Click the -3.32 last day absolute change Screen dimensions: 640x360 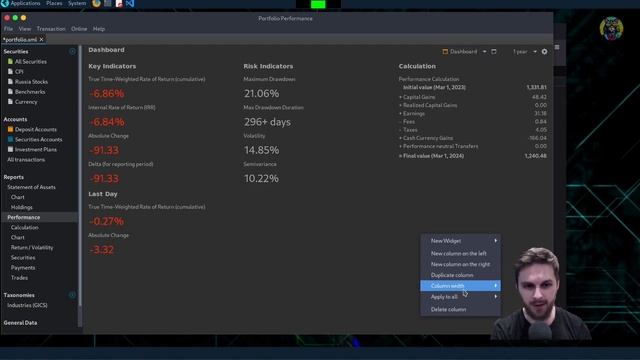click(101, 249)
